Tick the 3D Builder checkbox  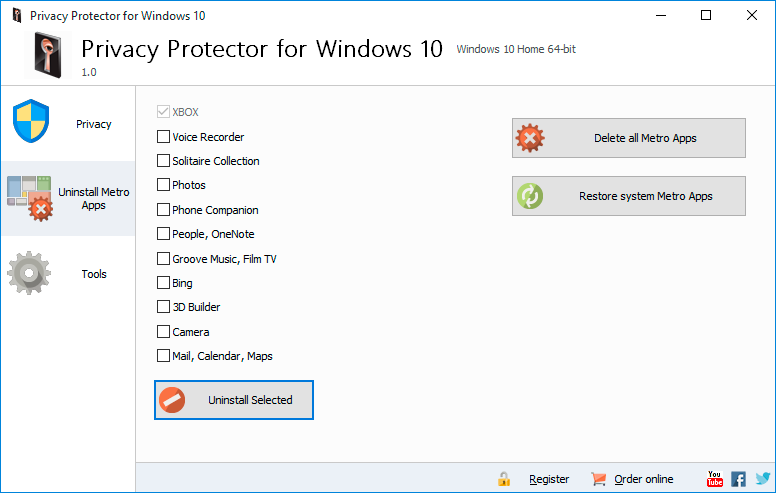[x=163, y=307]
